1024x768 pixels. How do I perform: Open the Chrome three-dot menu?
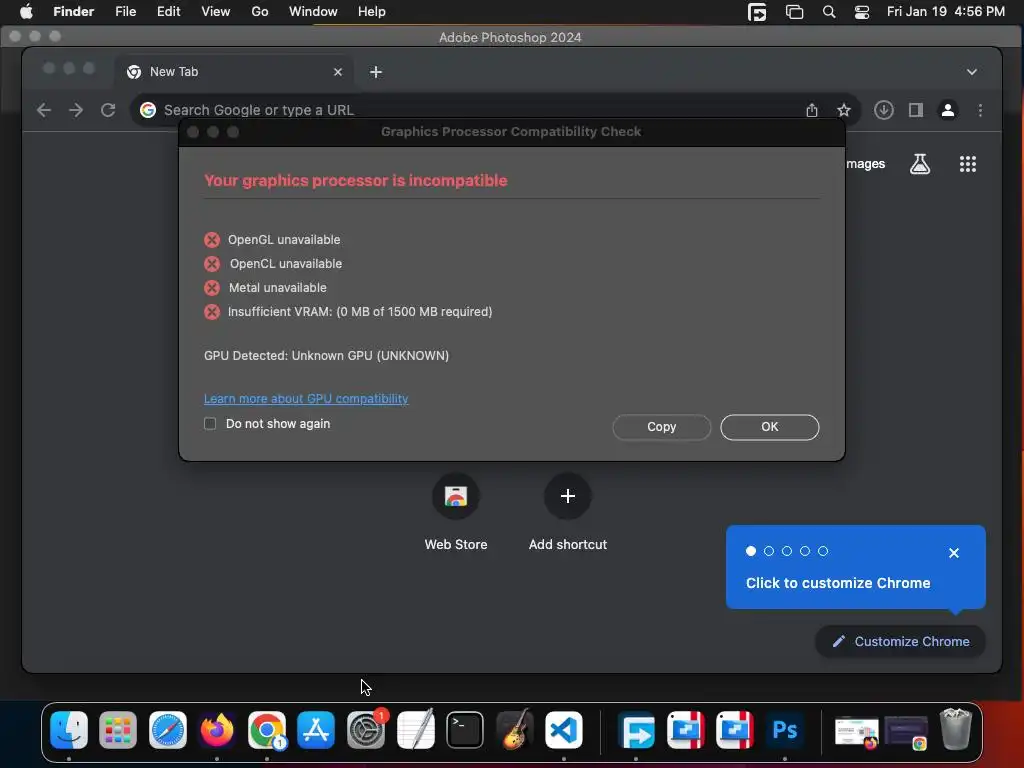click(x=980, y=110)
